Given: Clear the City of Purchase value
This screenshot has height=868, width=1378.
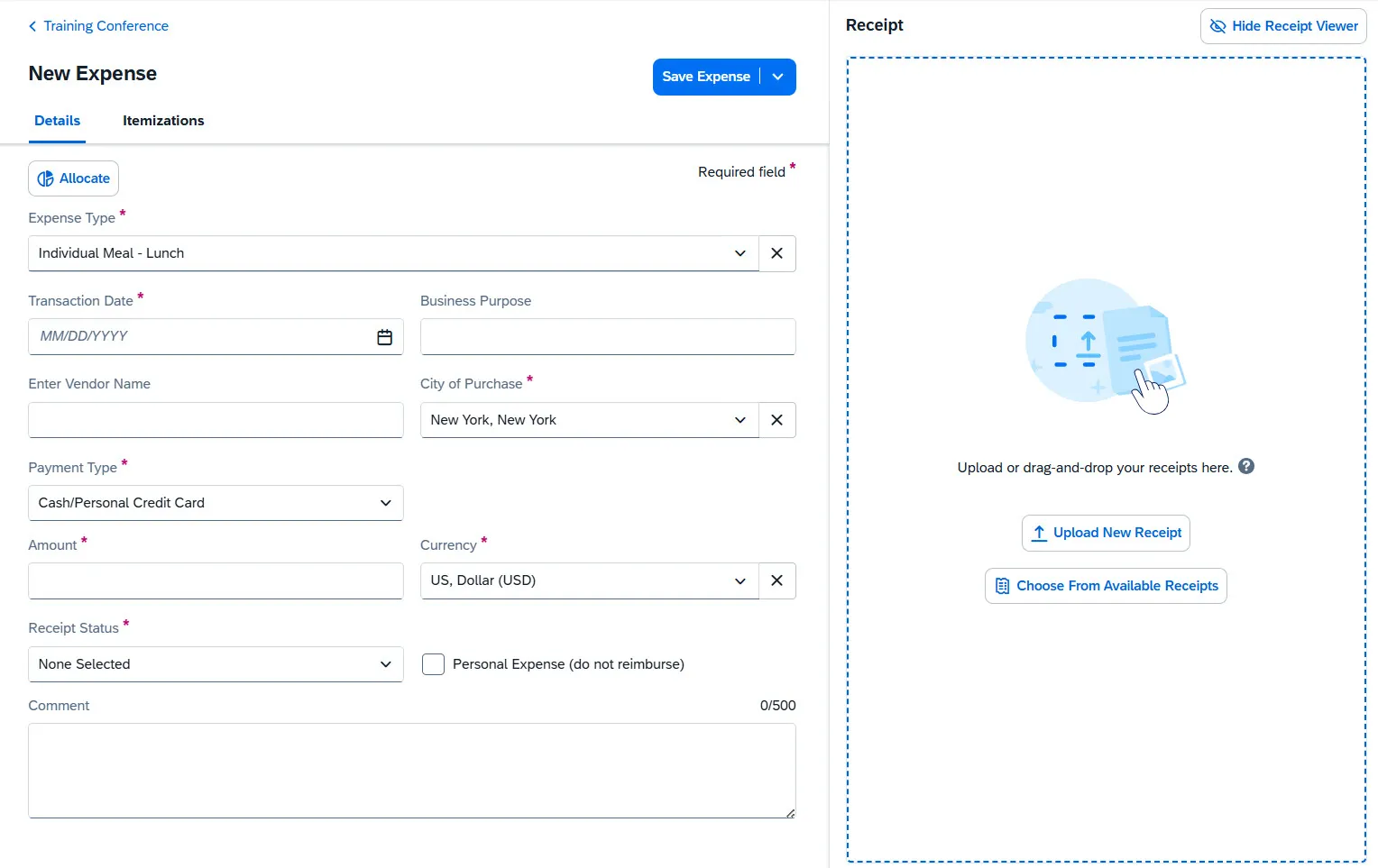Looking at the screenshot, I should 777,420.
